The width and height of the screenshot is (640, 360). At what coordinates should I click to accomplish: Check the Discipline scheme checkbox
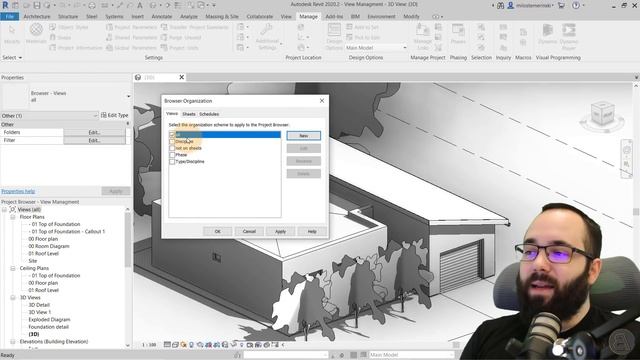pos(172,141)
